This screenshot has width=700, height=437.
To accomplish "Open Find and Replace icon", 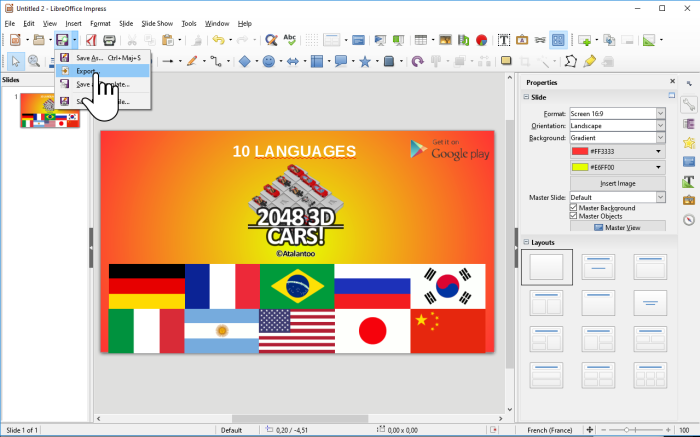I will [271, 40].
